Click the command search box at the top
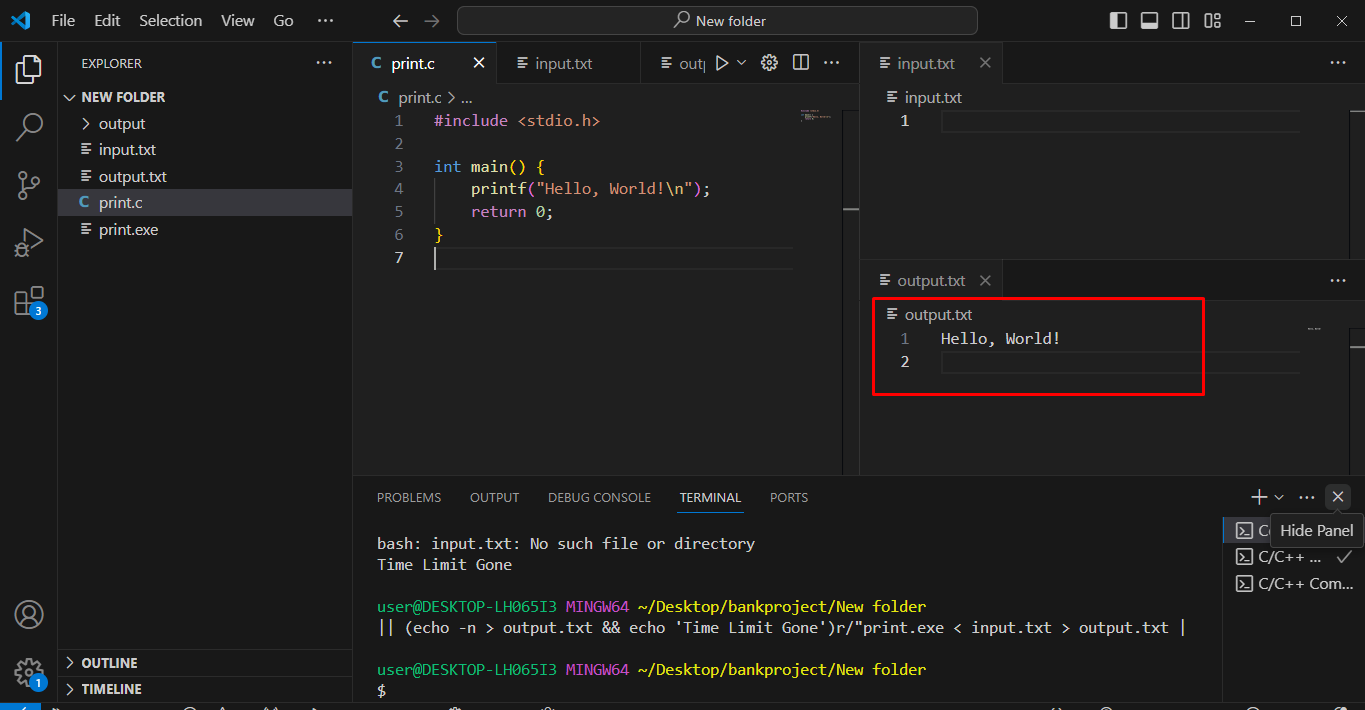The width and height of the screenshot is (1365, 710). coord(717,20)
